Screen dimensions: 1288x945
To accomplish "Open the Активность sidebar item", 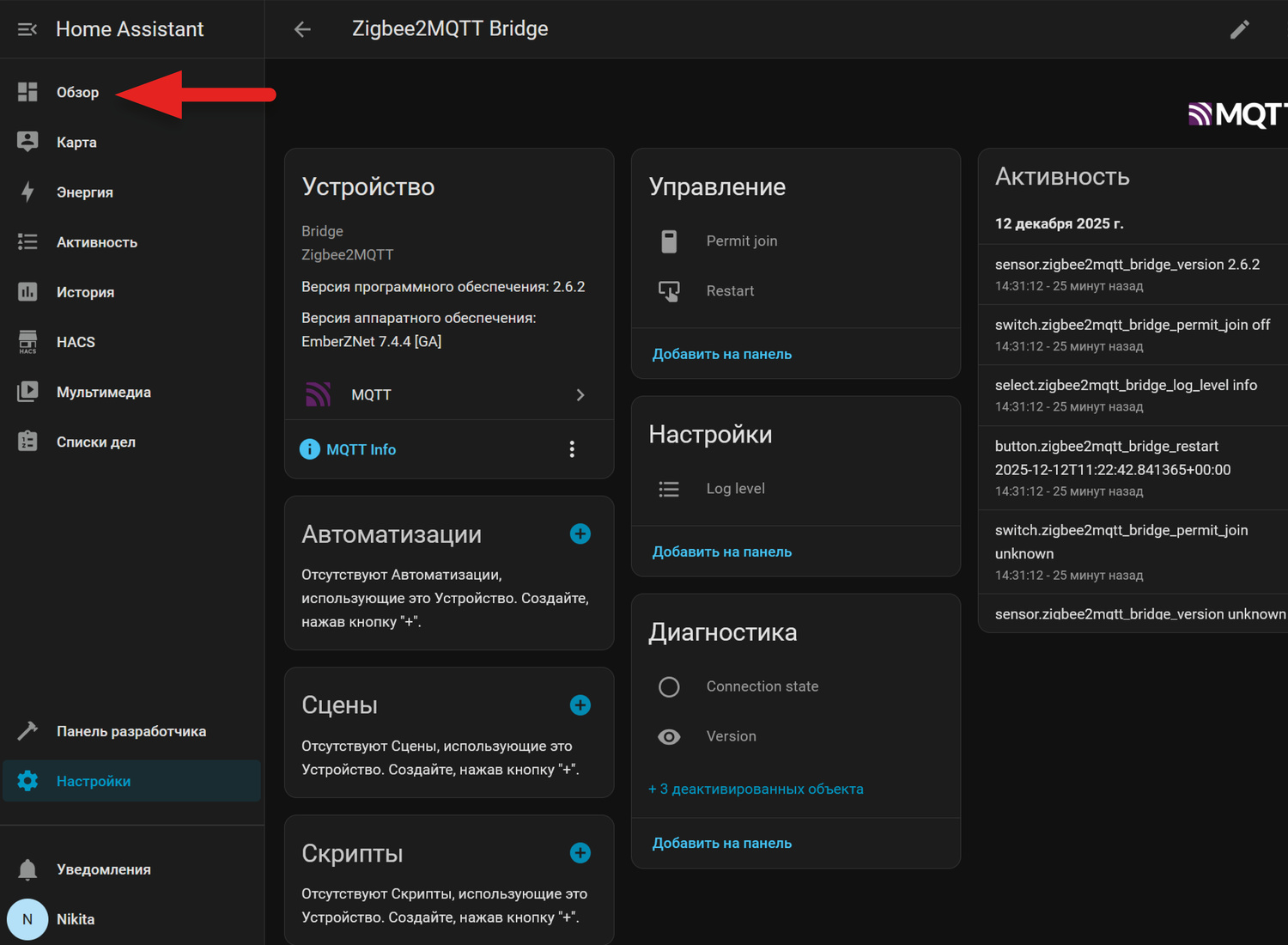I will (x=132, y=241).
